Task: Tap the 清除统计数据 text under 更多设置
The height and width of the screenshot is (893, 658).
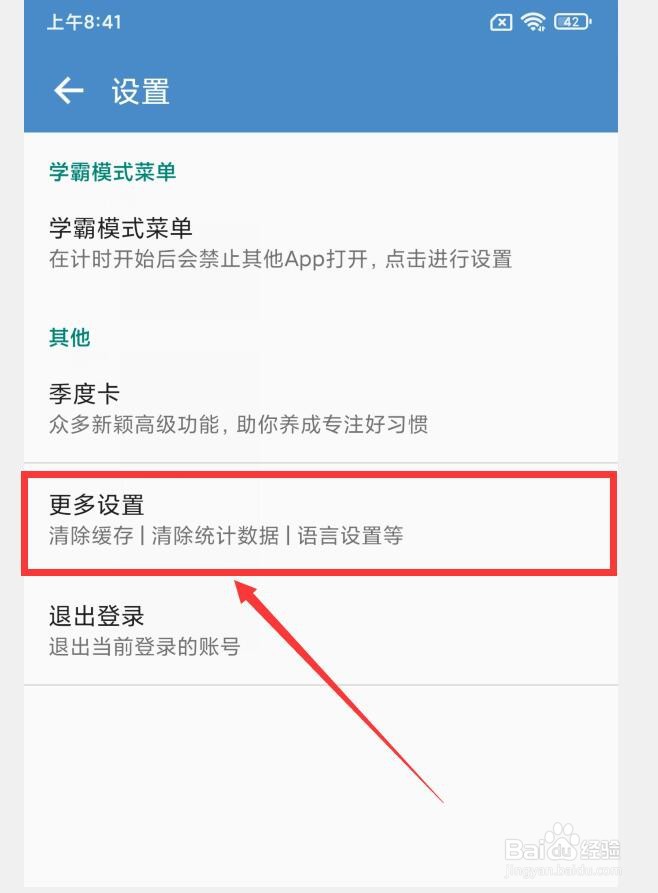Action: [215, 535]
